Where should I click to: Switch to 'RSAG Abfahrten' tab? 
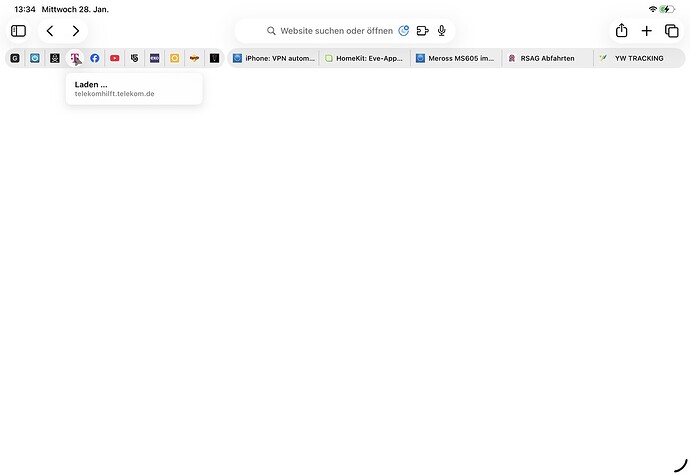click(547, 58)
